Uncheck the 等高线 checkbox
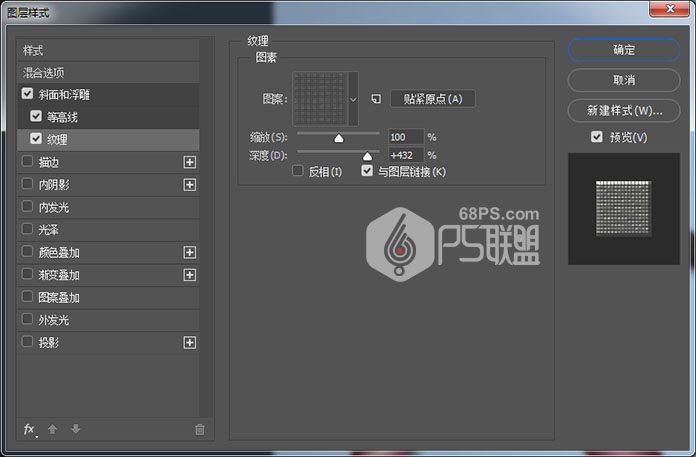 pos(36,116)
